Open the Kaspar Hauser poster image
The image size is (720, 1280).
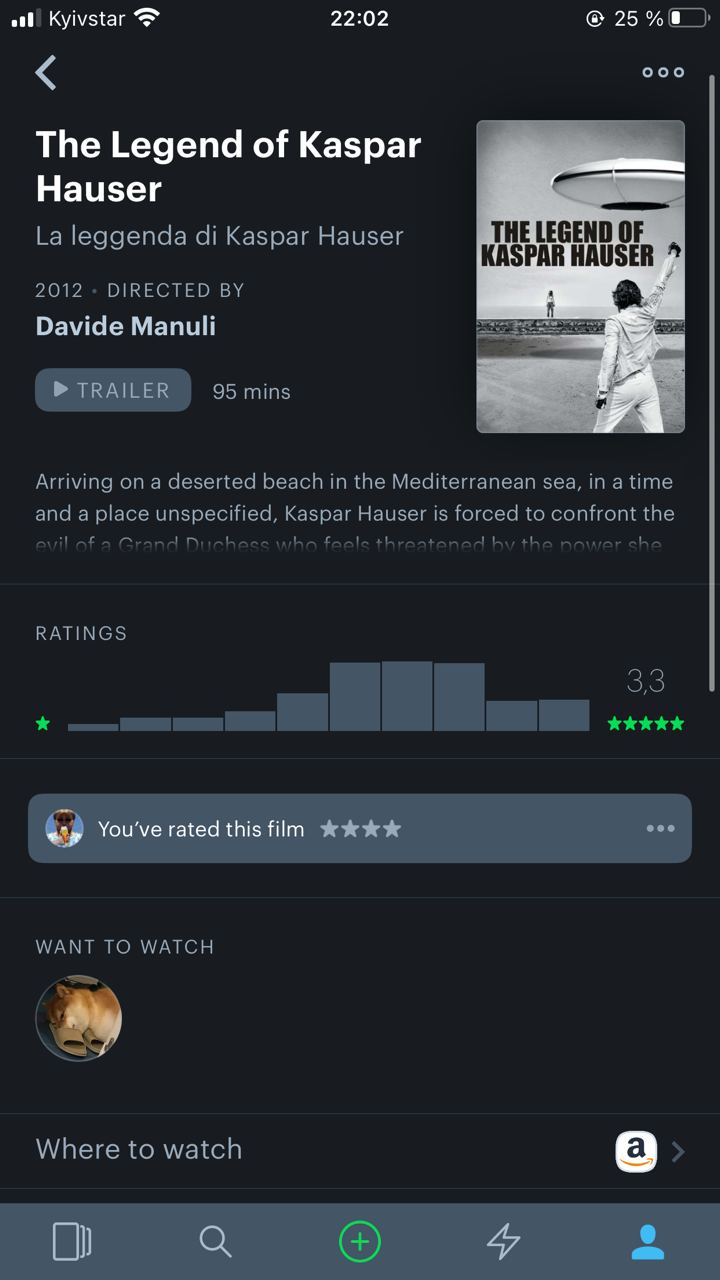pos(581,277)
